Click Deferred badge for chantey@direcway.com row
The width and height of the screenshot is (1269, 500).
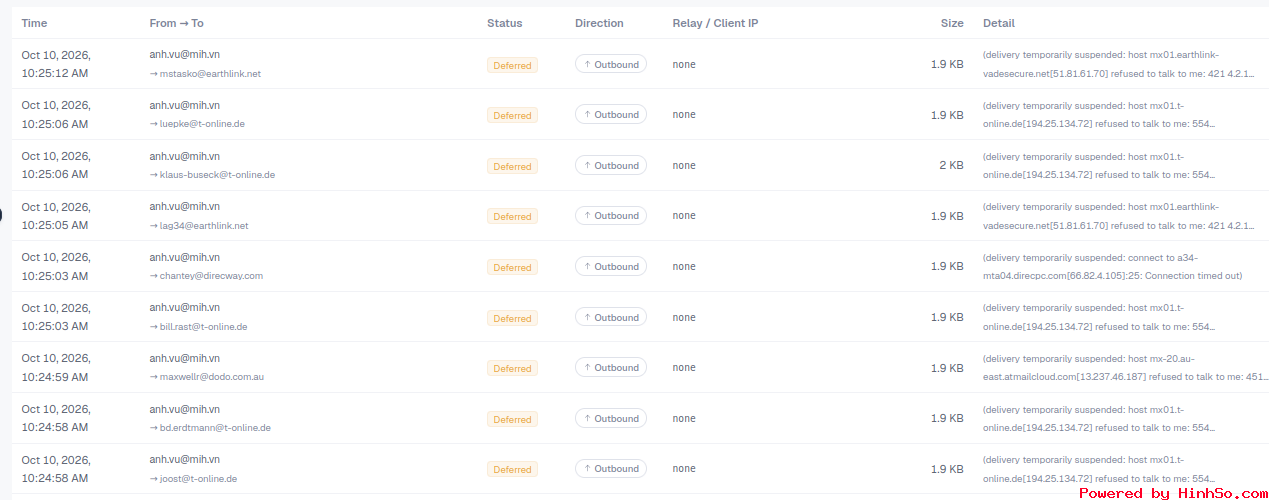(512, 267)
